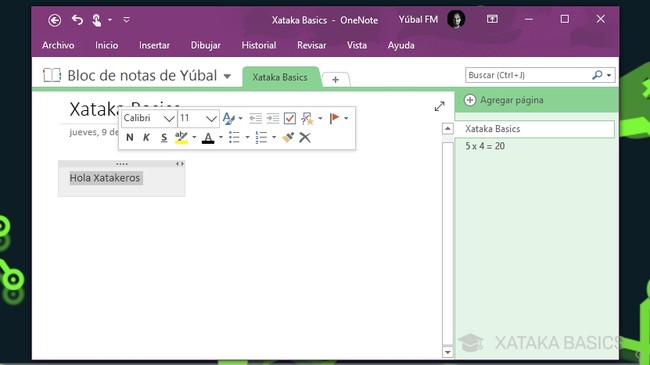
Task: Click the Delete X icon in mini toolbar
Action: coord(305,137)
